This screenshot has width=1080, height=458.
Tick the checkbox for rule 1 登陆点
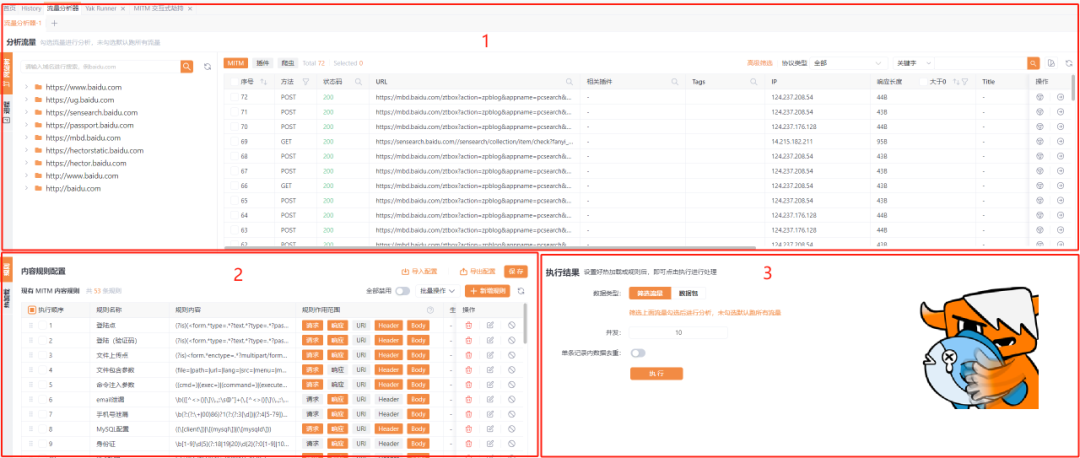tap(42, 325)
